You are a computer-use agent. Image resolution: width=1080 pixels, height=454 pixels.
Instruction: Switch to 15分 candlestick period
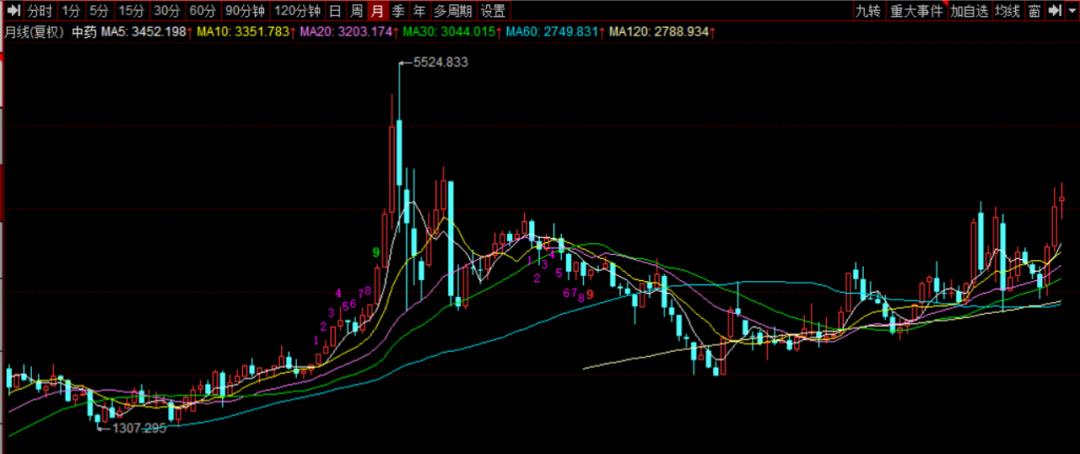pyautogui.click(x=130, y=11)
